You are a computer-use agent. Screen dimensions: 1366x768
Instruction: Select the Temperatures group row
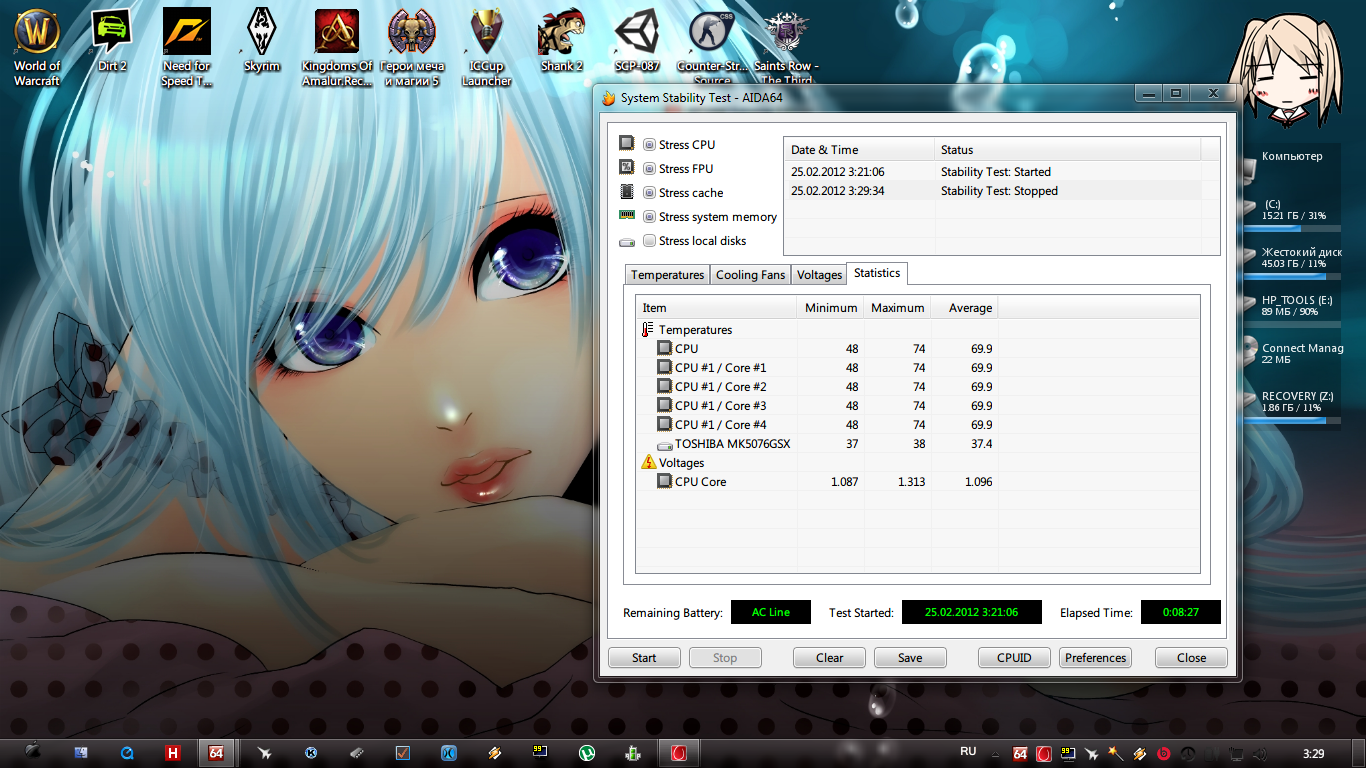point(917,330)
